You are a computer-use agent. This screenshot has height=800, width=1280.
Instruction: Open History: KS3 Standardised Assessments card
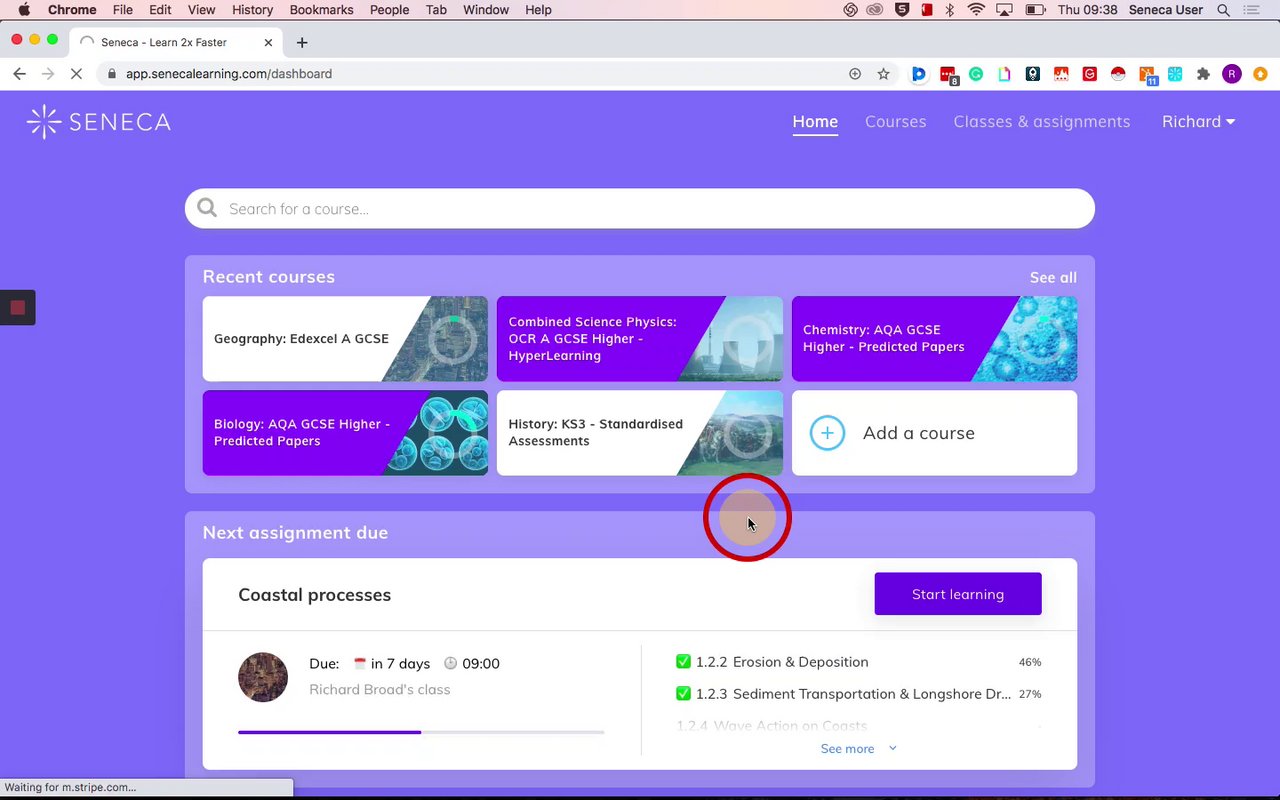pyautogui.click(x=640, y=433)
